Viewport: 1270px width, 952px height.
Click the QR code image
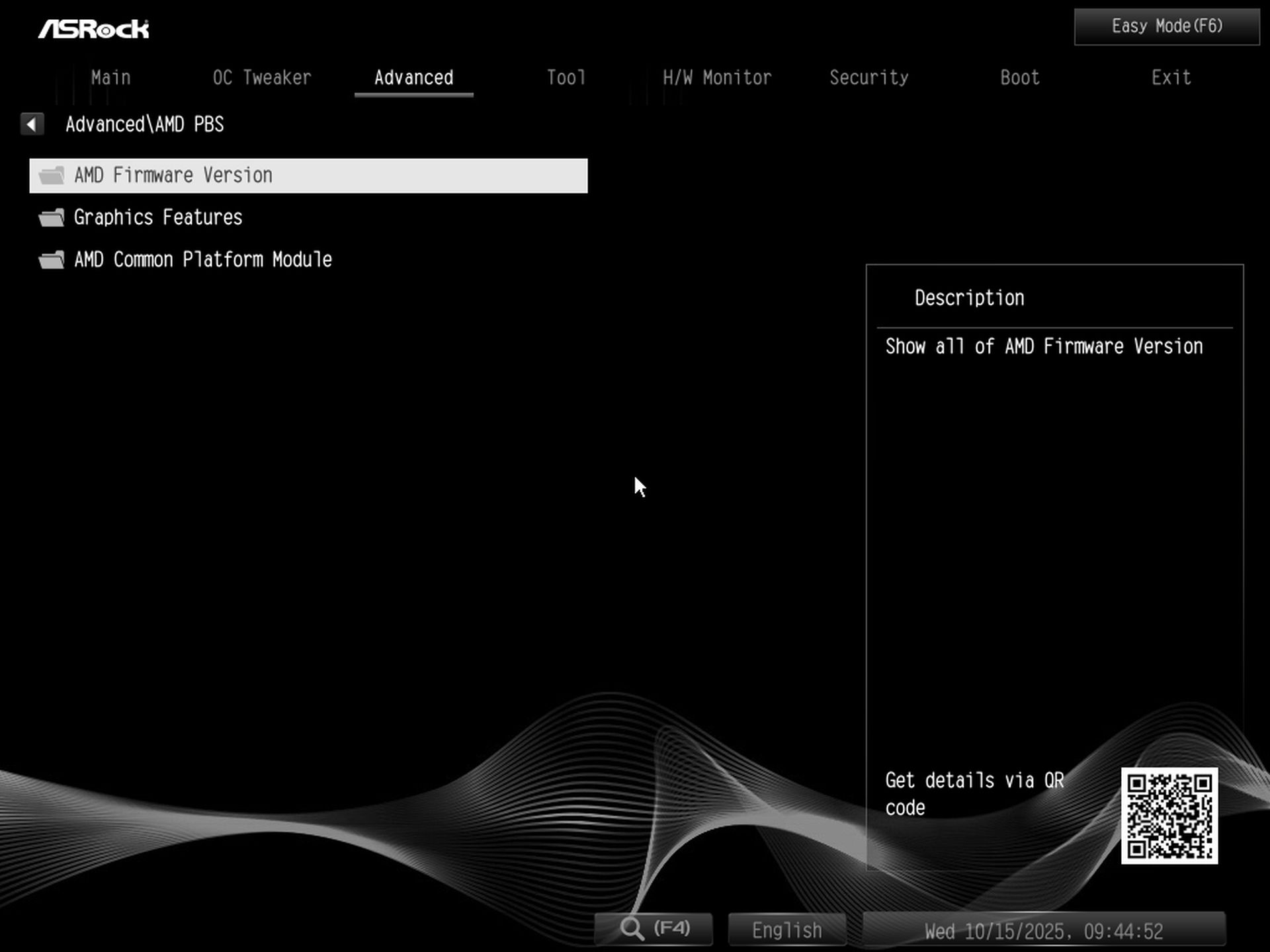pyautogui.click(x=1169, y=815)
